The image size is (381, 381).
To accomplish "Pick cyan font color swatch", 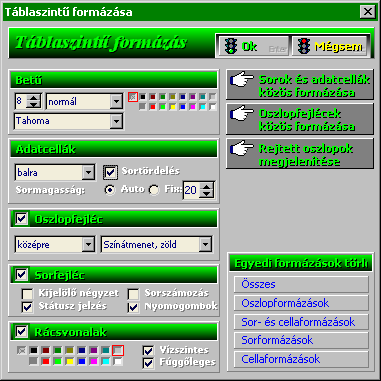I will point(202,107).
